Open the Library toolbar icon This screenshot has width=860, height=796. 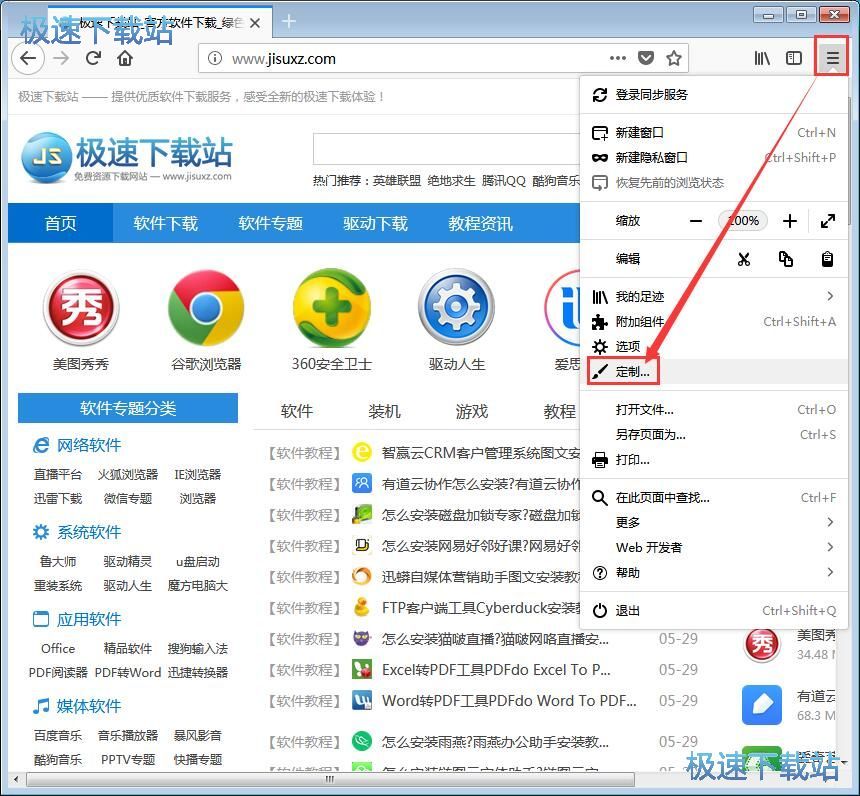pos(762,58)
